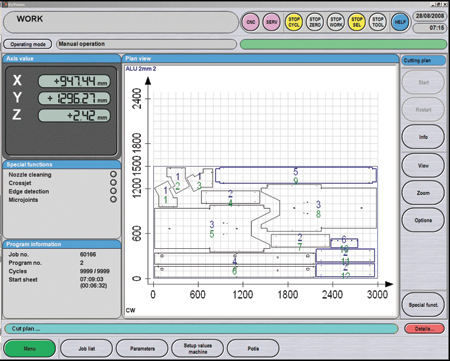Activate the yellow STOP CYCL button
The height and width of the screenshot is (361, 450).
point(294,22)
